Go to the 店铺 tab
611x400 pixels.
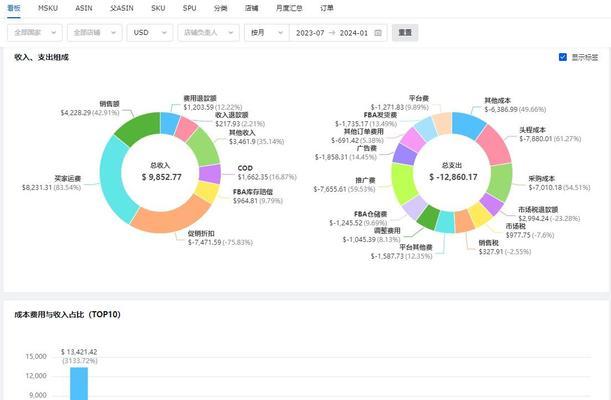click(252, 8)
